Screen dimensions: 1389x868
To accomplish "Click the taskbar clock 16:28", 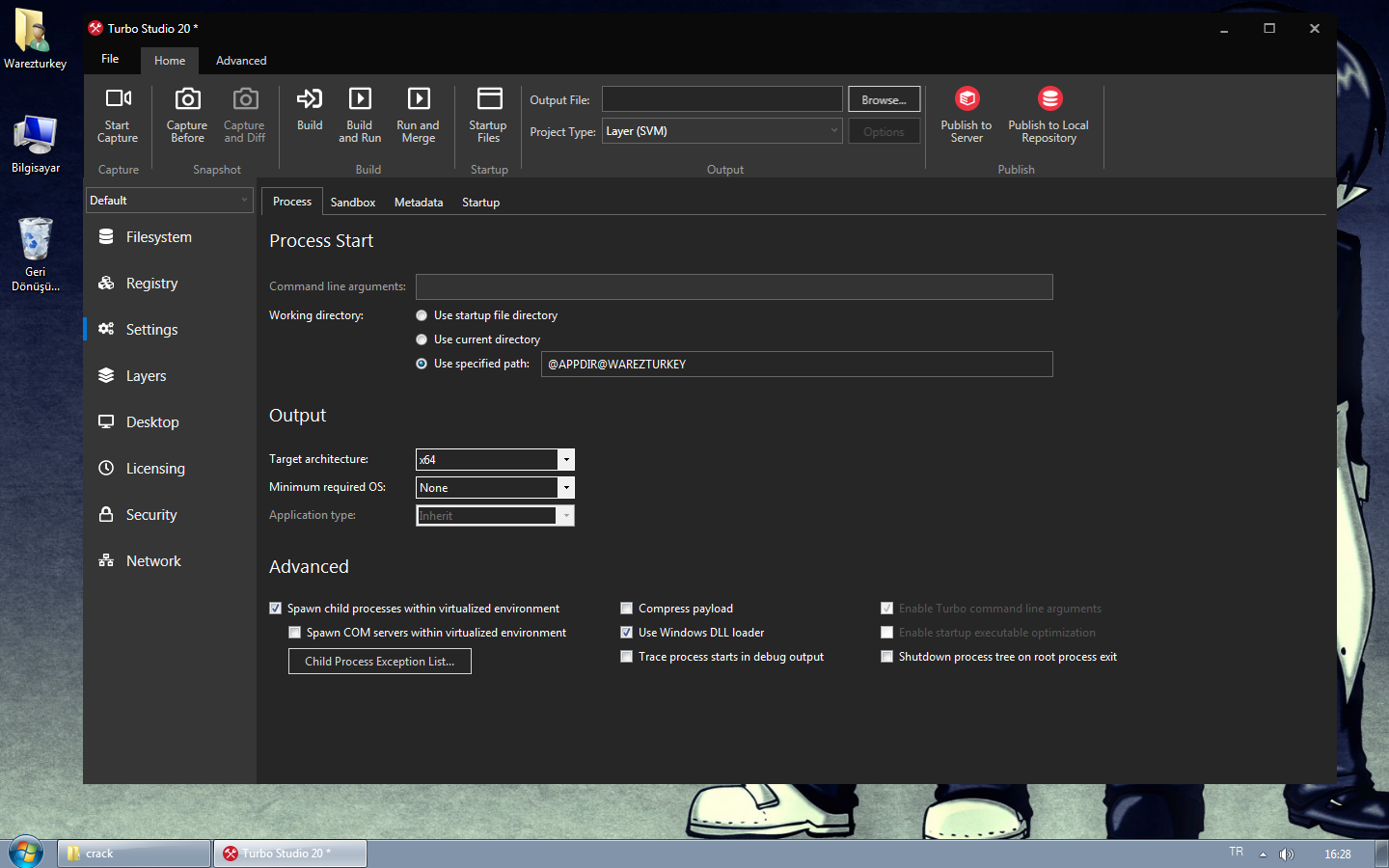I will coord(1338,854).
